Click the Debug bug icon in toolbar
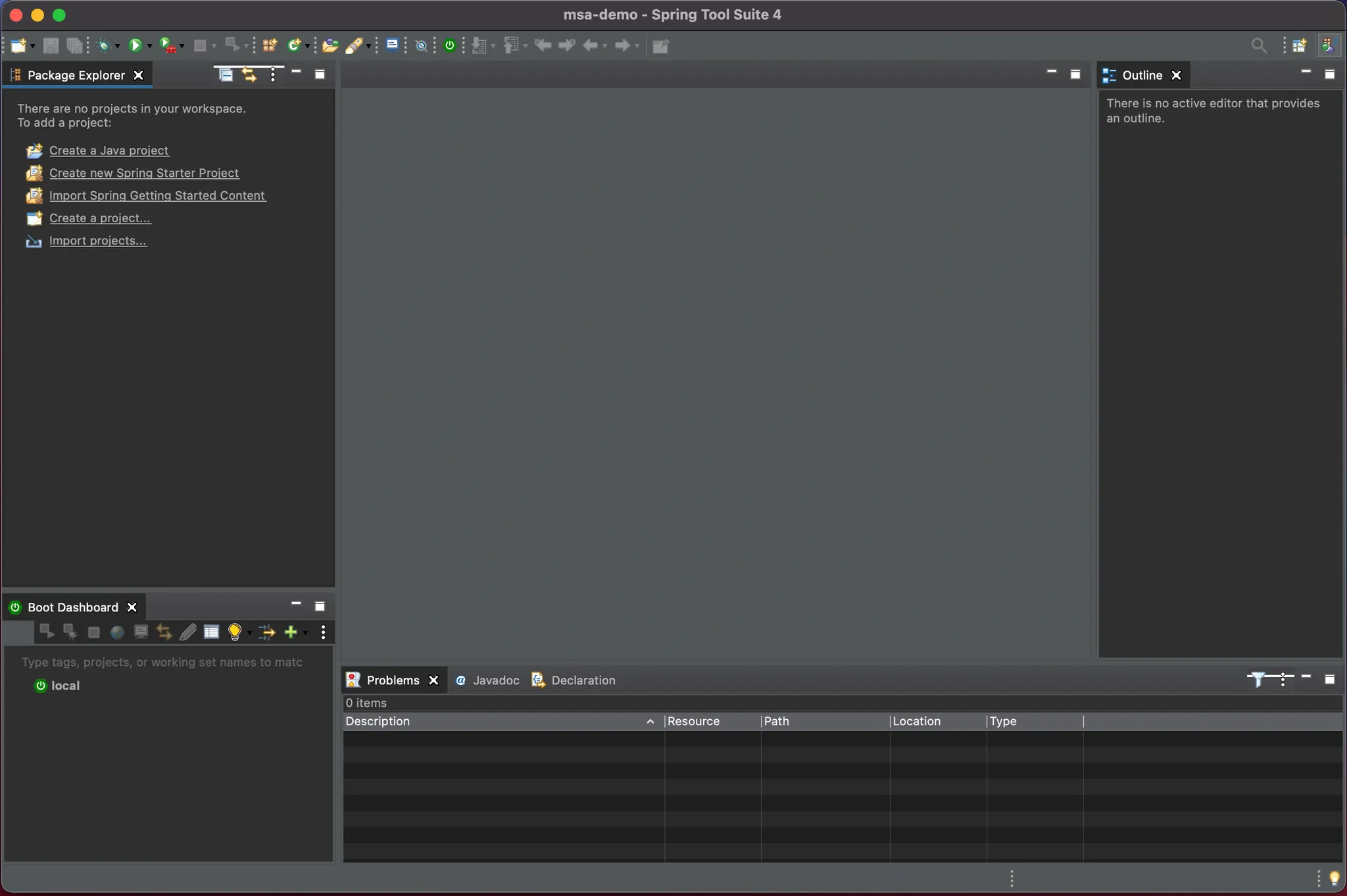This screenshot has width=1347, height=896. [x=103, y=45]
